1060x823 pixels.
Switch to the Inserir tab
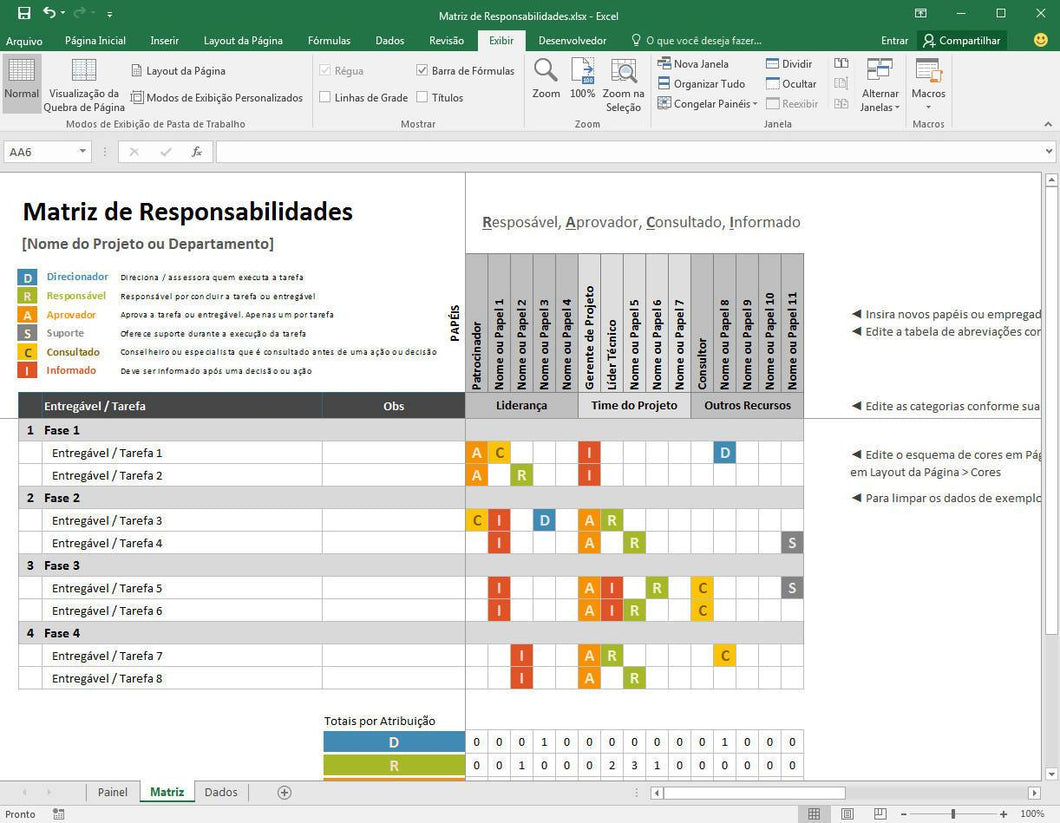tap(164, 41)
